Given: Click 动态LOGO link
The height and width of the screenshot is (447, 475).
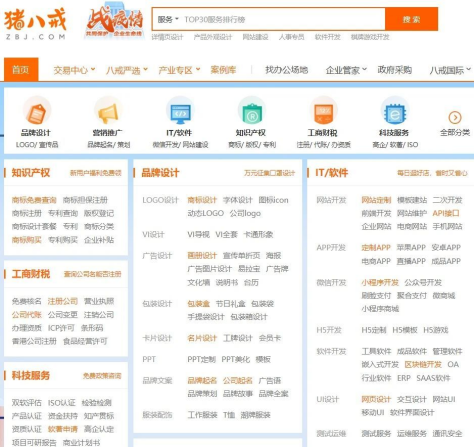Looking at the screenshot, I should click(205, 213).
